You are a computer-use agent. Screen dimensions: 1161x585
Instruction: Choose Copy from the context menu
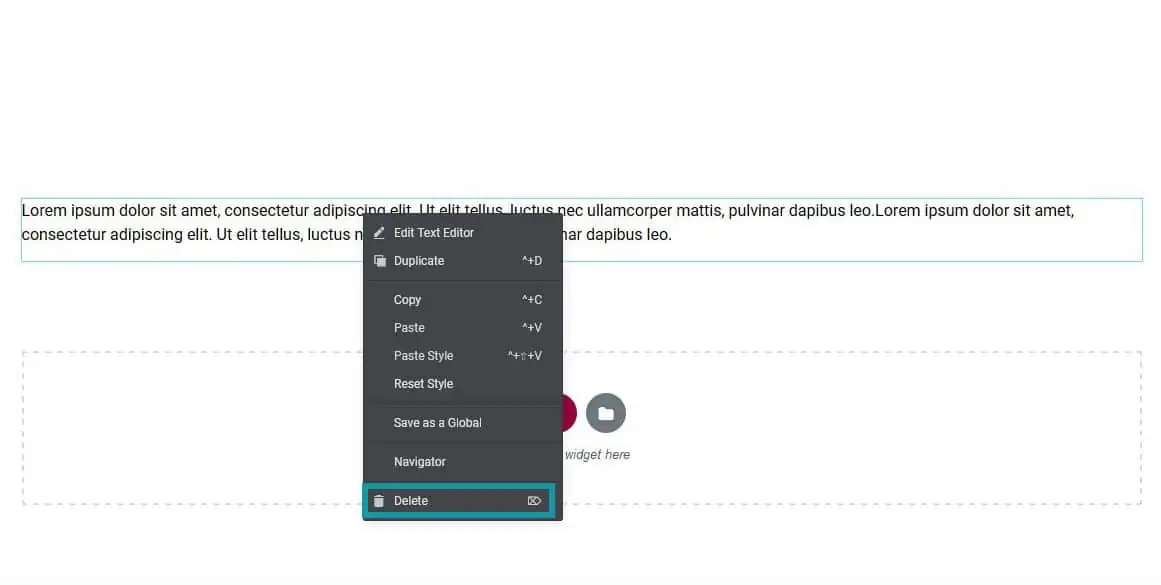407,300
